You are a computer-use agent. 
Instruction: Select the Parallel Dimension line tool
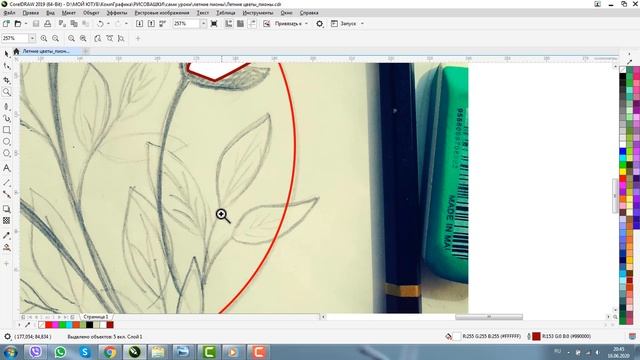pos(7,182)
